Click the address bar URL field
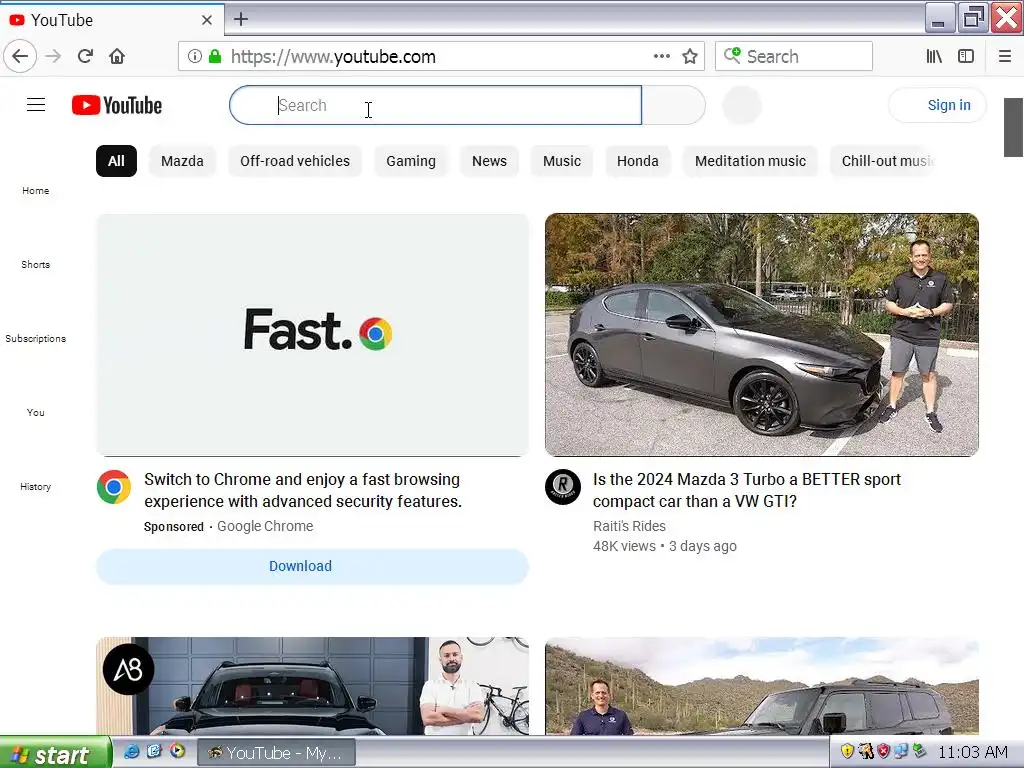1024x768 pixels. pos(441,57)
